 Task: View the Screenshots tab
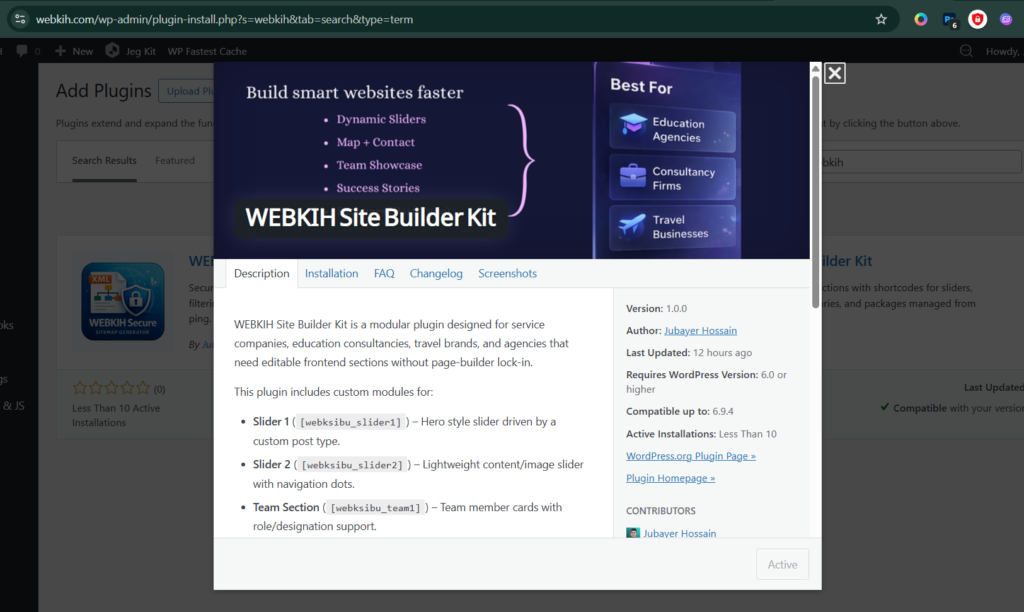507,273
